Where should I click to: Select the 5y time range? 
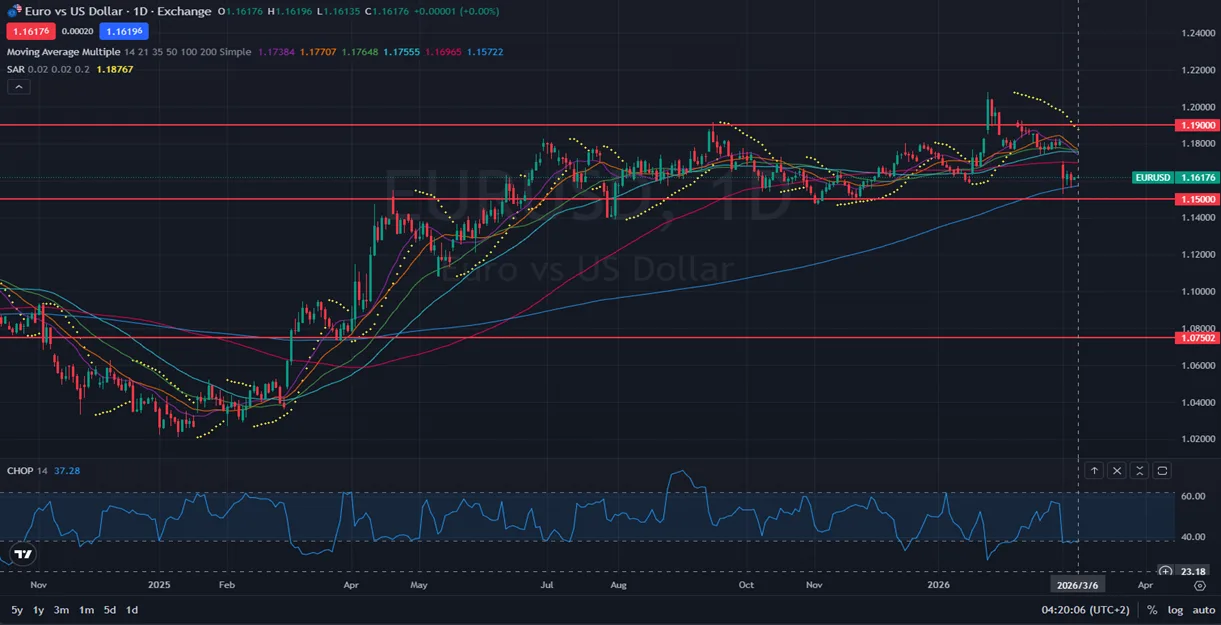tap(17, 610)
